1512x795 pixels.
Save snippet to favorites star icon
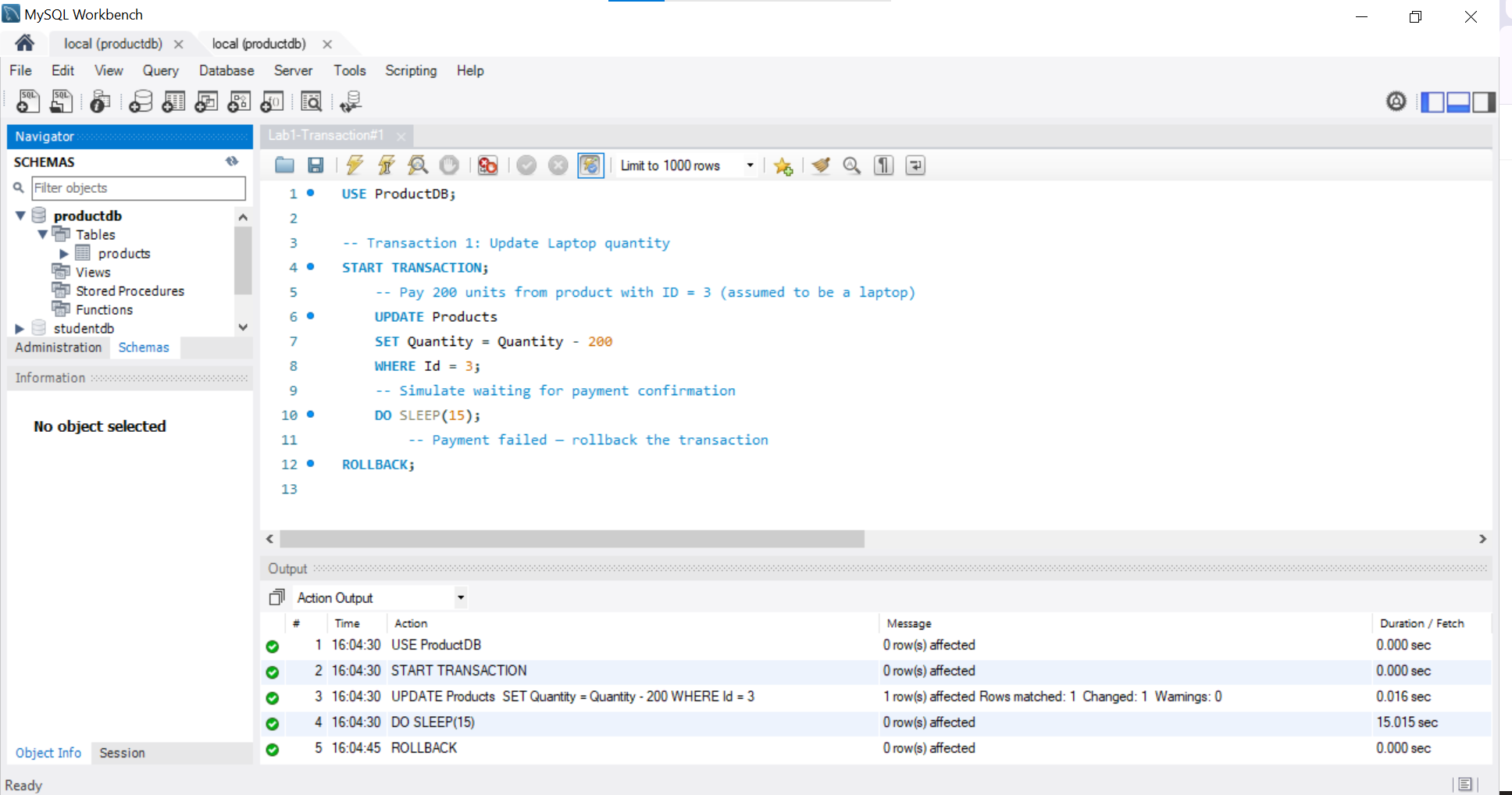pos(783,166)
